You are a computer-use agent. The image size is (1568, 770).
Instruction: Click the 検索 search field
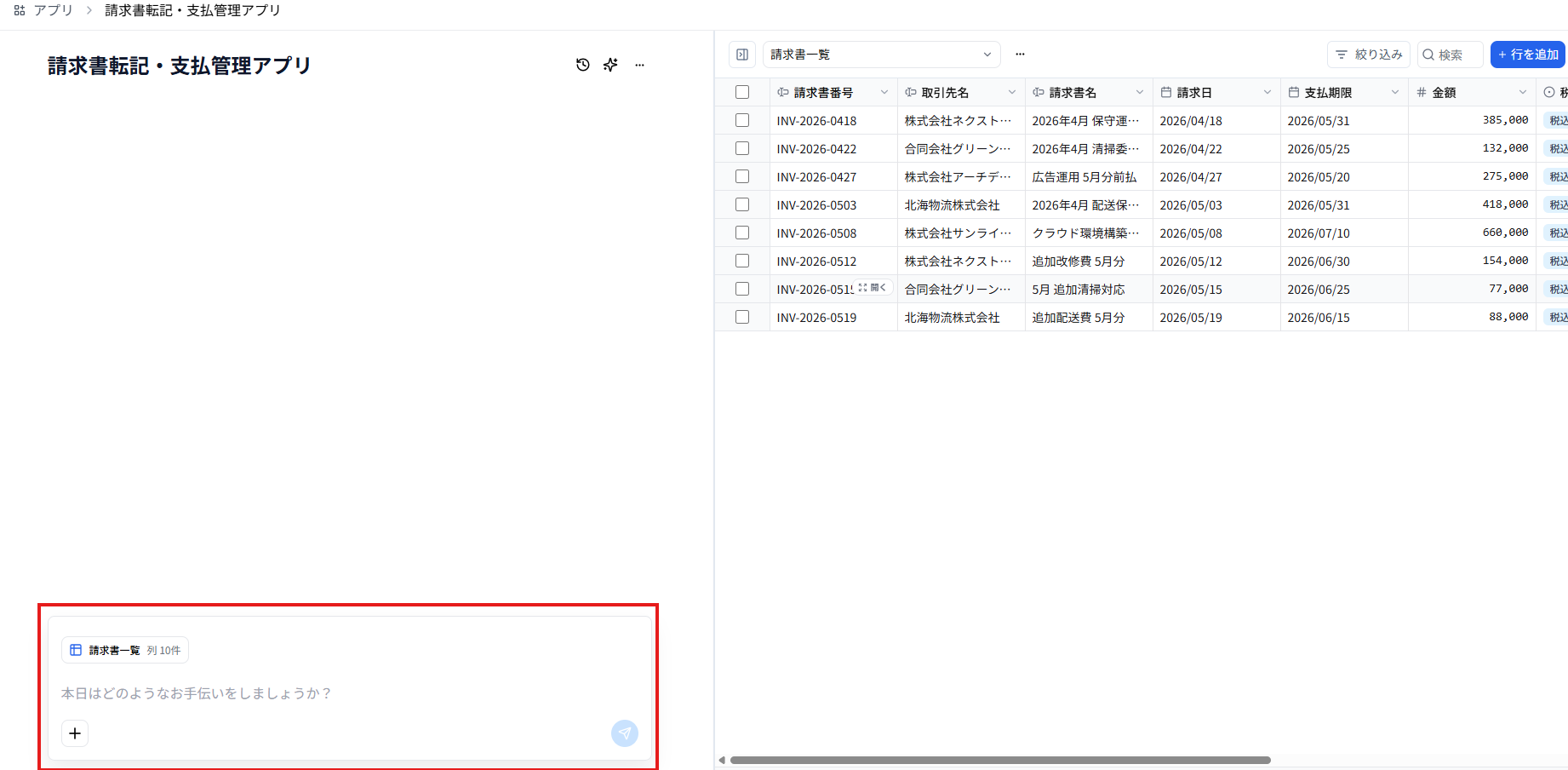1451,55
